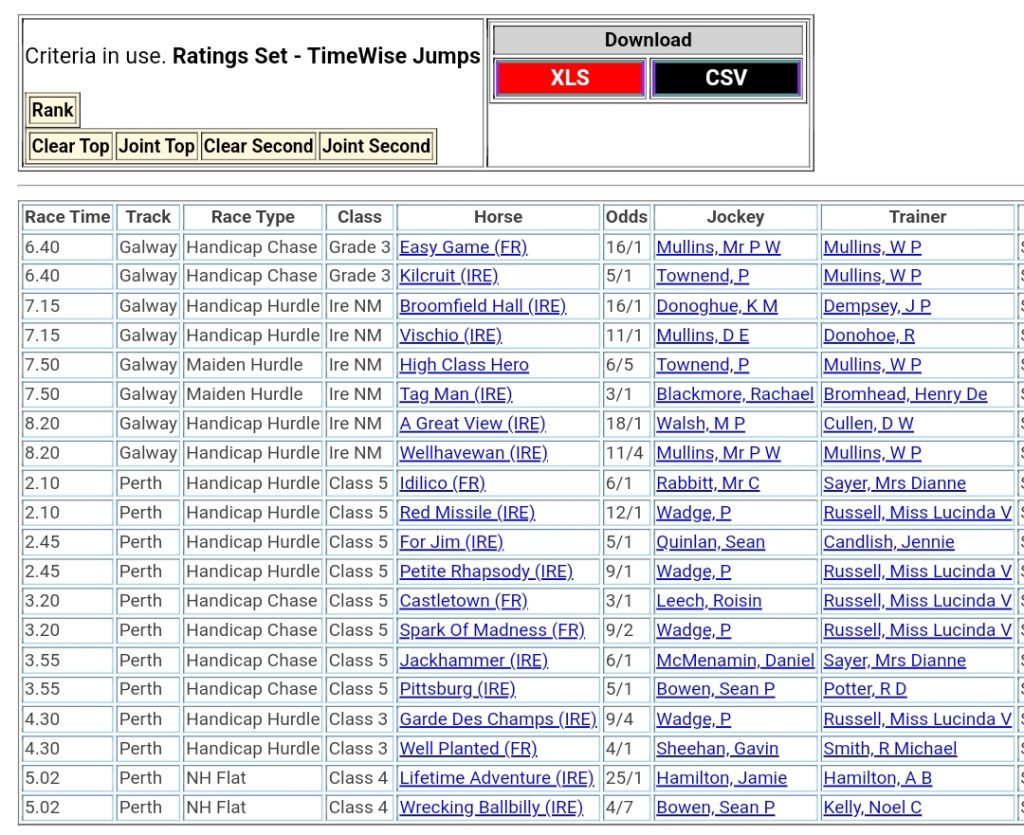Open horse Easy Game (FR) link
The image size is (1024, 835).
tap(463, 247)
